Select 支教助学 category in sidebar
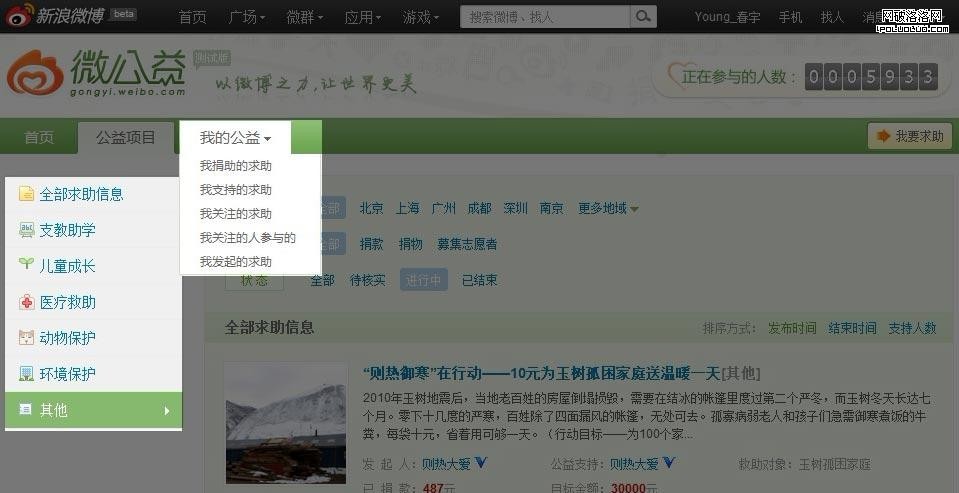The width and height of the screenshot is (959, 493). click(67, 230)
